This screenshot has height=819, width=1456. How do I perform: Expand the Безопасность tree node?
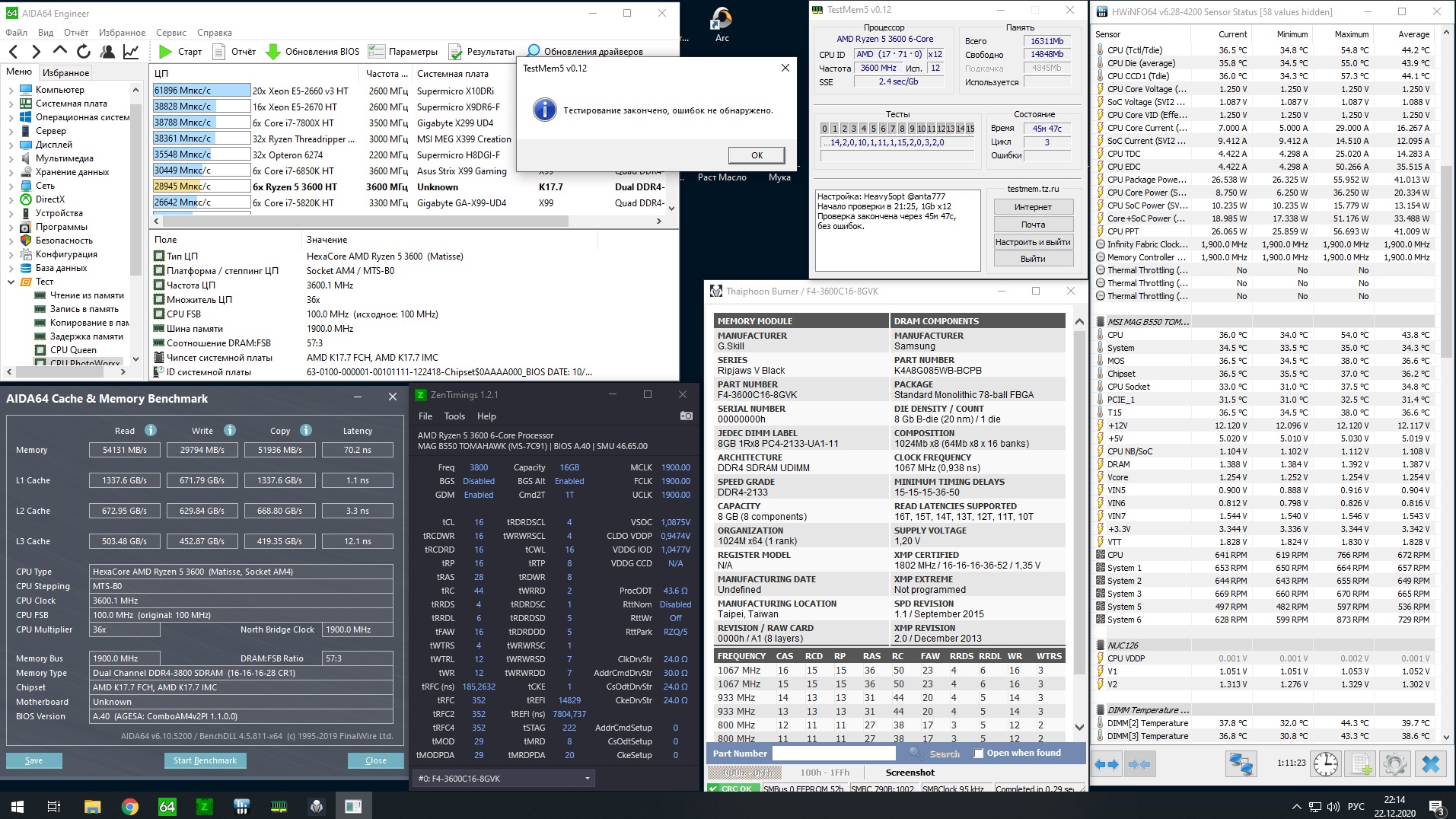tap(11, 241)
